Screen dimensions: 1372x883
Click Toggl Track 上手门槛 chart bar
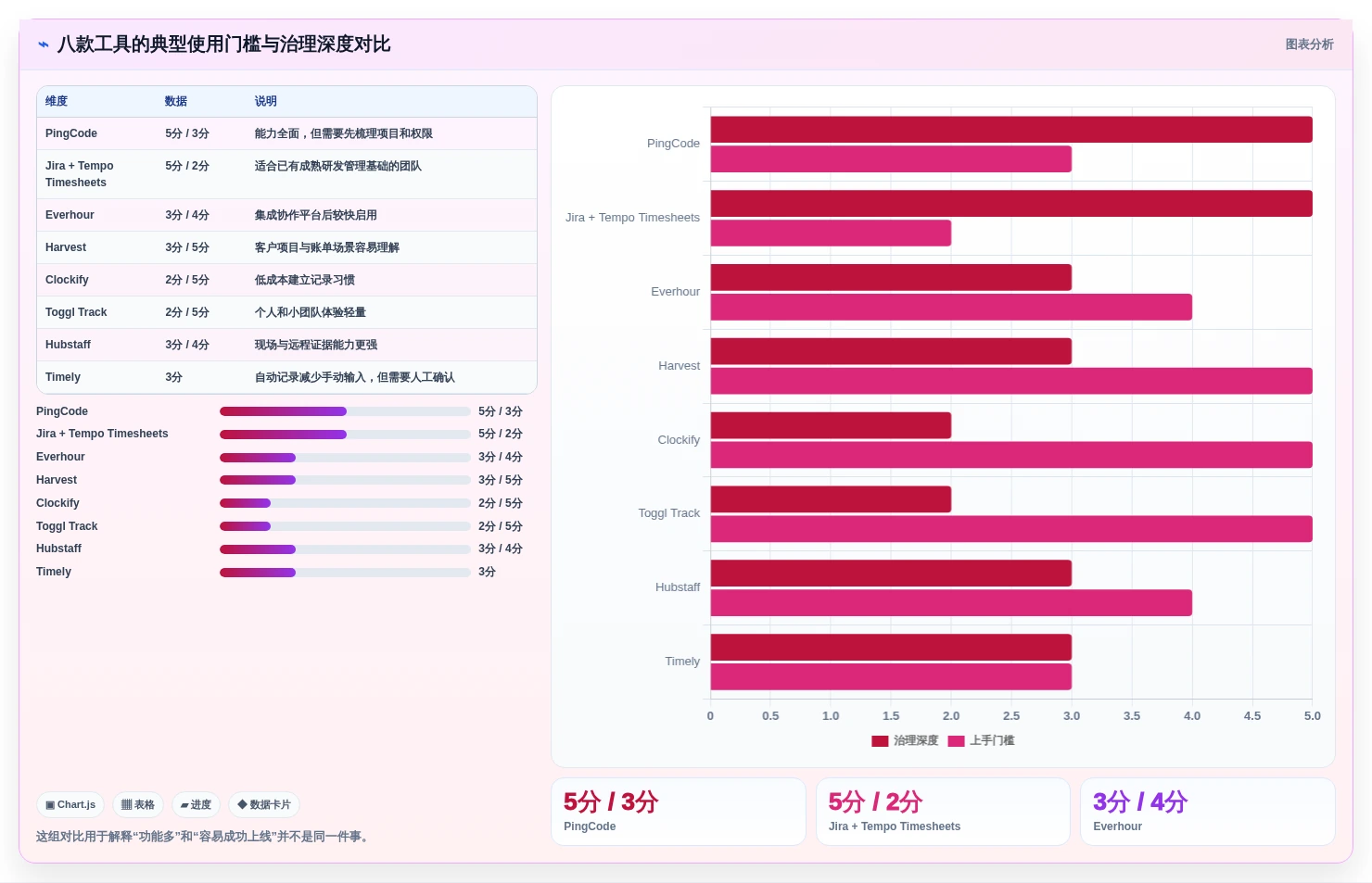tap(1011, 529)
